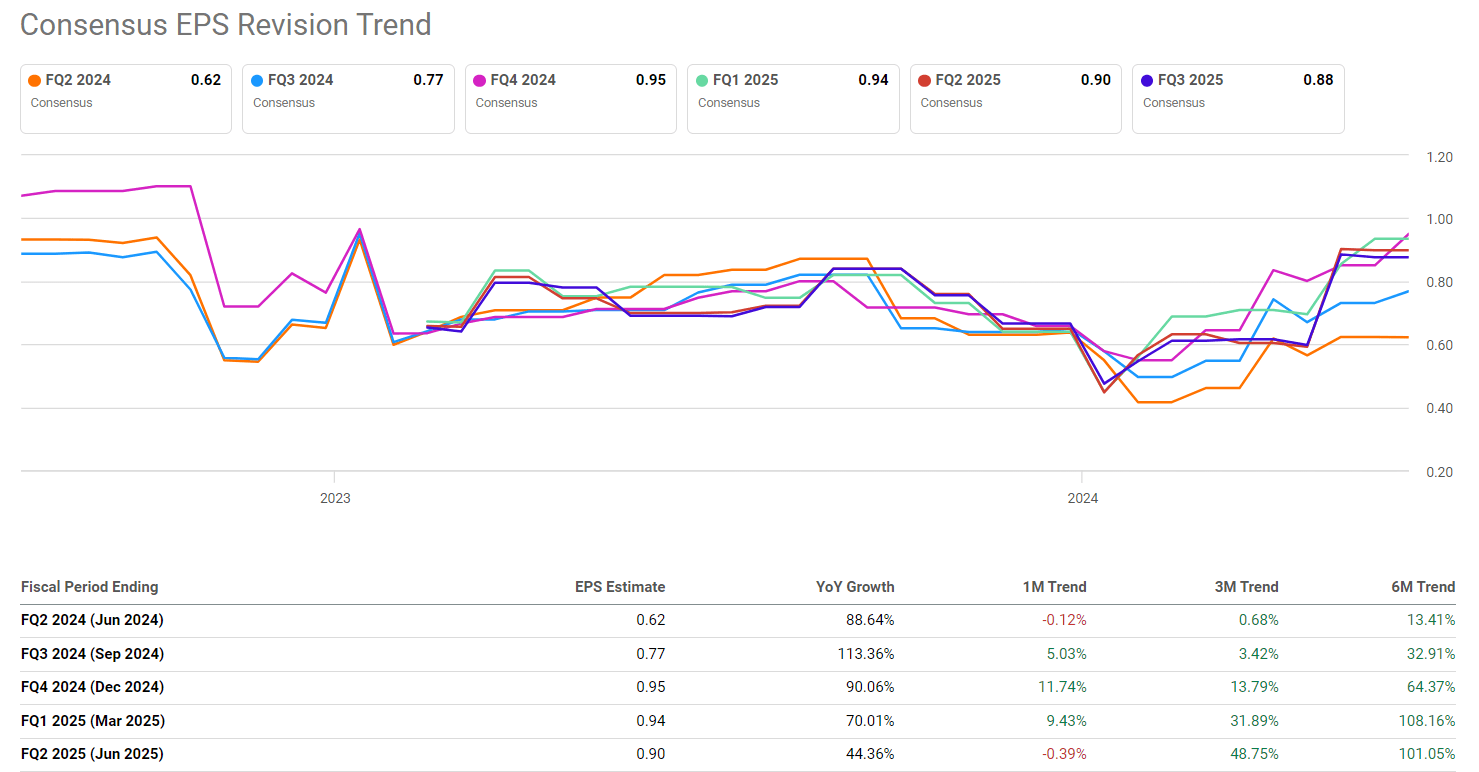The image size is (1479, 772).
Task: Select the blue FQ3 2024 legend marker
Action: [257, 79]
